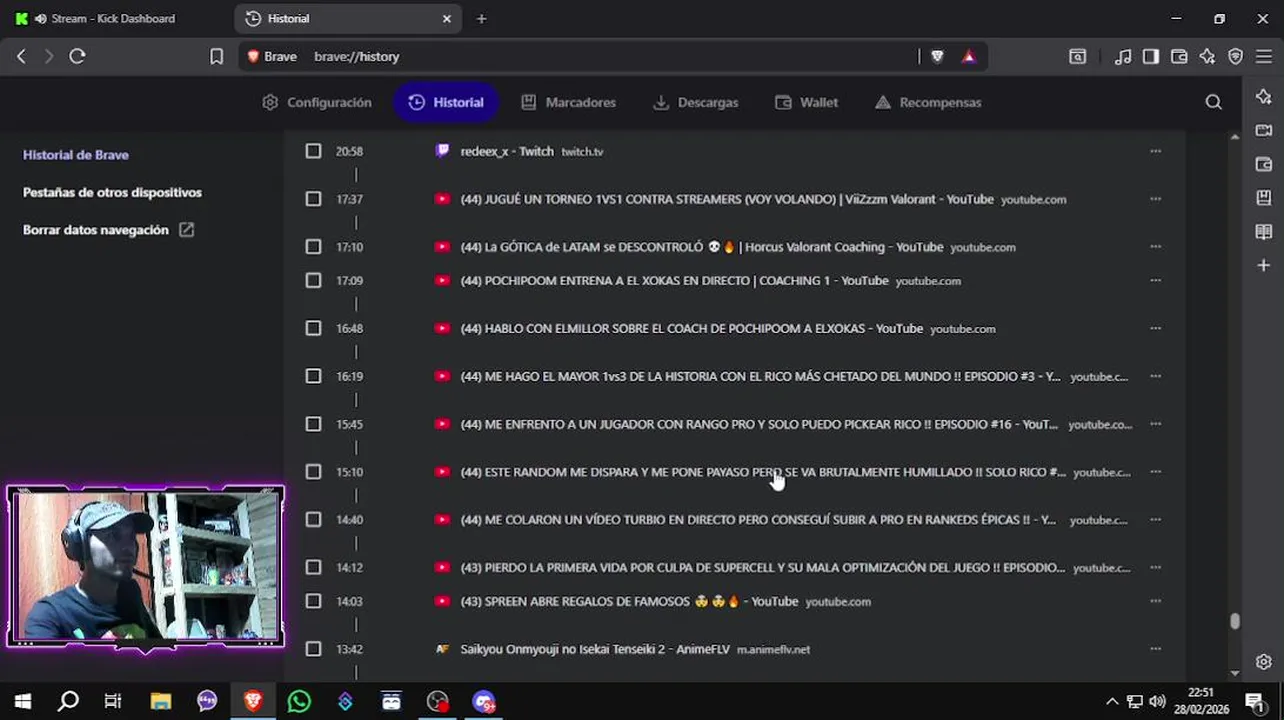
Task: Open the Wallet tab
Action: pyautogui.click(x=806, y=102)
